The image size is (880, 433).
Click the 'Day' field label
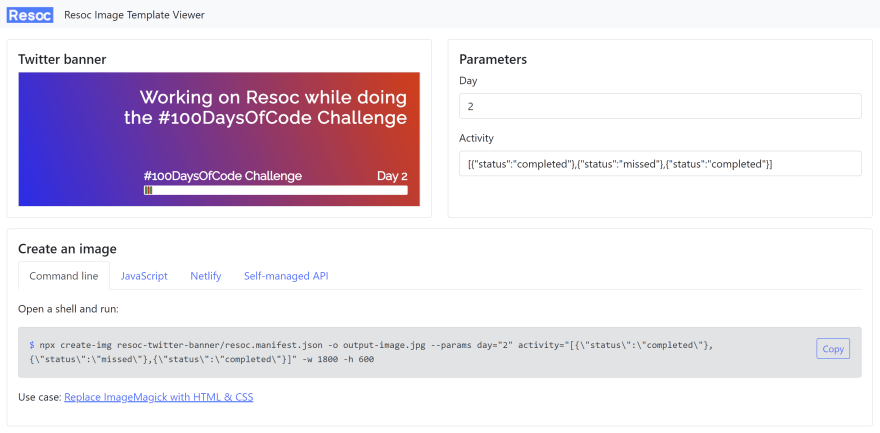pyautogui.click(x=468, y=81)
